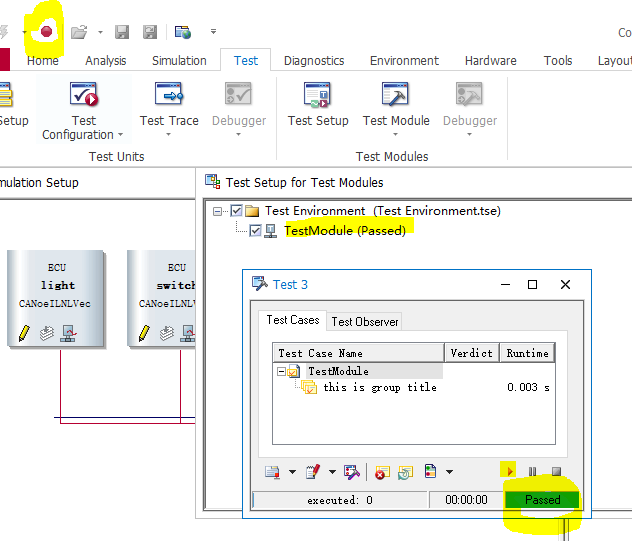
Task: Open the quick access toolbar customize arrow
Action: tap(213, 31)
